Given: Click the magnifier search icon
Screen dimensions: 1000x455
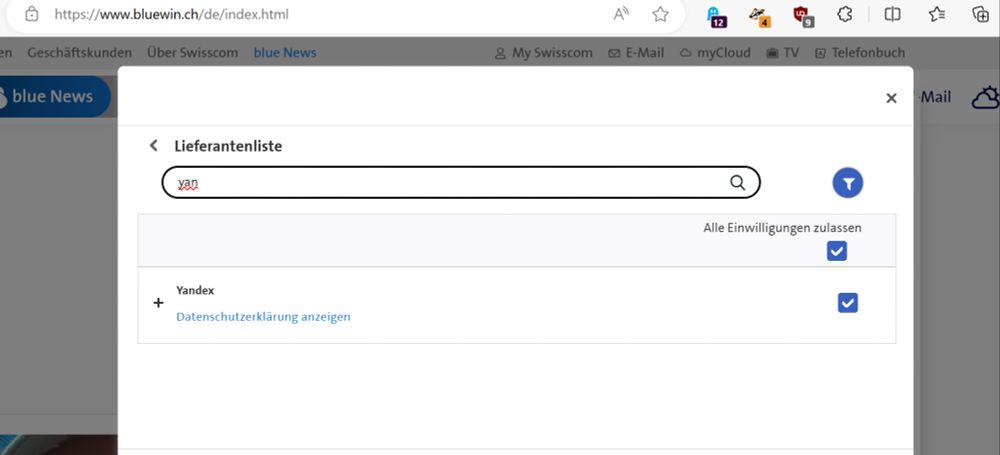Looking at the screenshot, I should [x=737, y=183].
